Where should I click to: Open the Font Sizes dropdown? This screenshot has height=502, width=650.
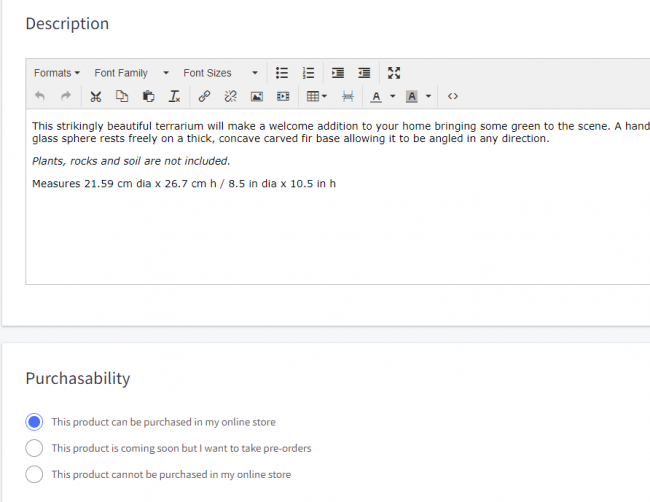[x=220, y=73]
